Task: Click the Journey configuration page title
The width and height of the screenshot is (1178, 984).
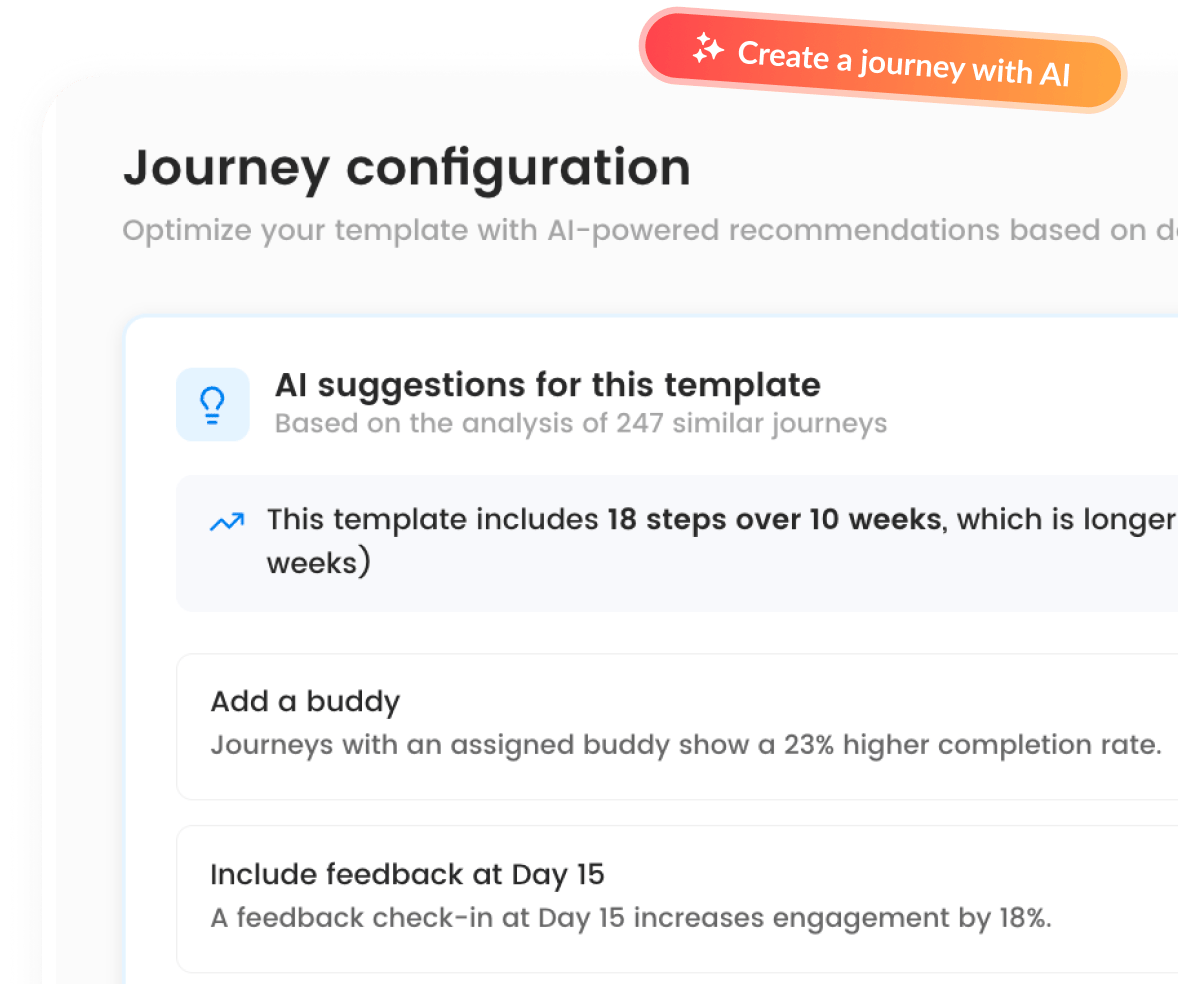Action: pyautogui.click(x=406, y=166)
